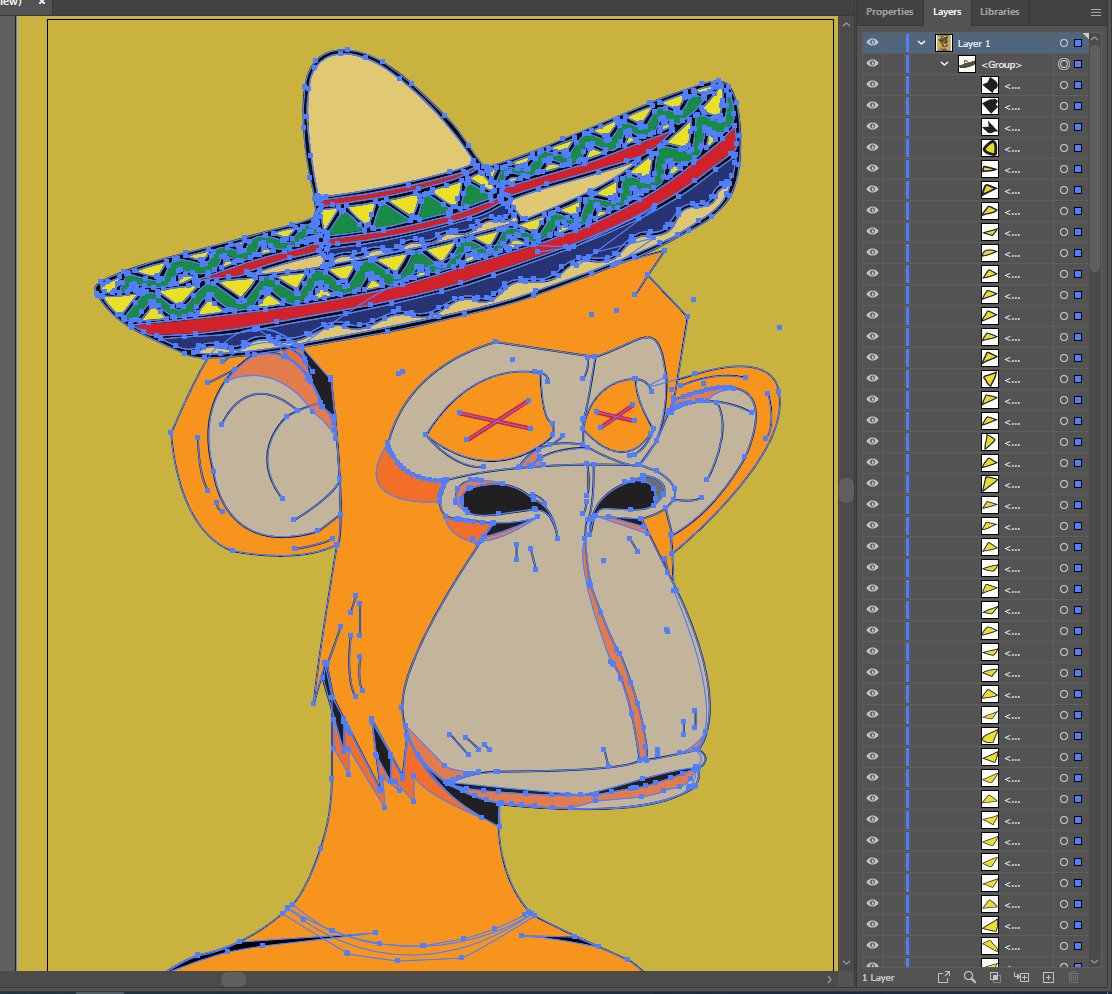The height and width of the screenshot is (994, 1112).
Task: Open the Libraries tab
Action: coord(999,11)
